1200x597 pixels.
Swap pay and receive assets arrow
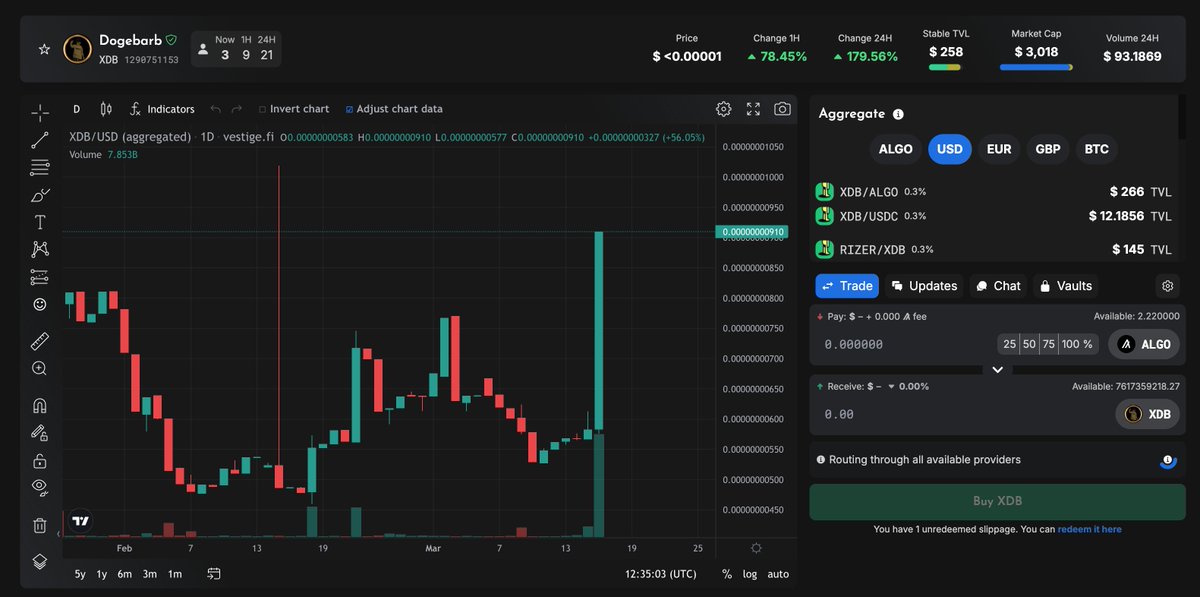[x=997, y=369]
